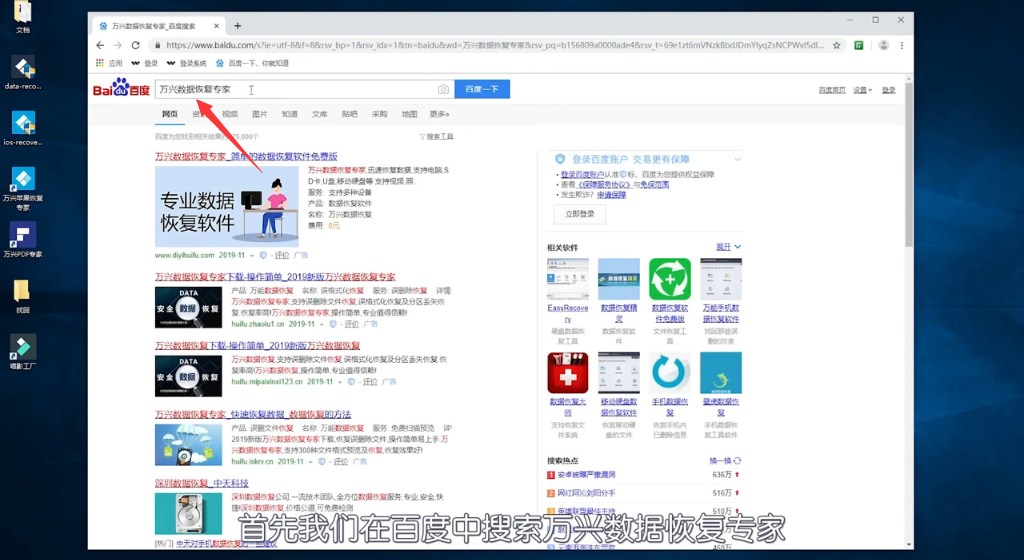Click the browser forward arrow

click(118, 45)
